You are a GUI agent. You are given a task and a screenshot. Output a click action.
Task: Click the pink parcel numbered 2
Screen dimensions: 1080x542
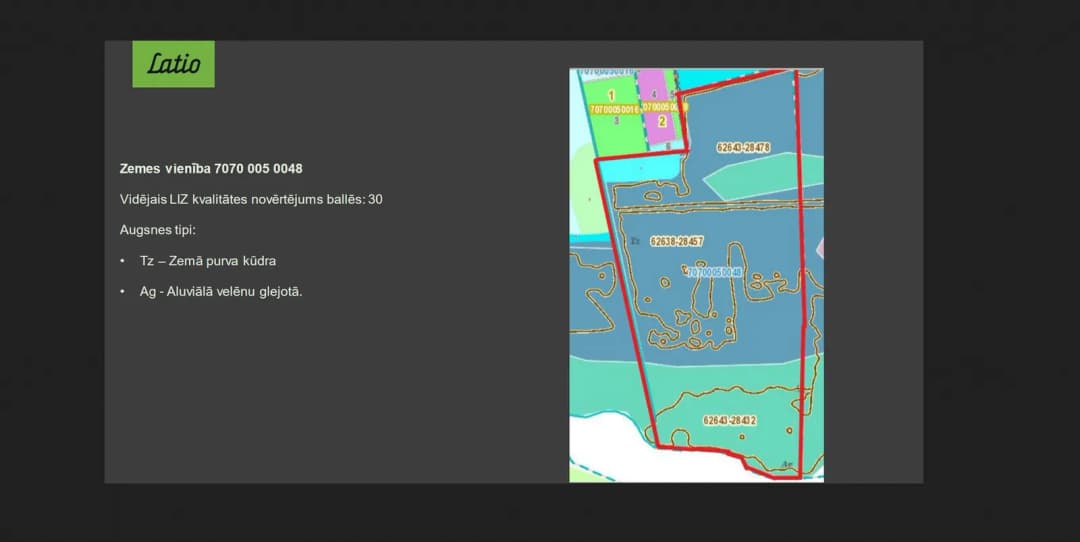point(662,121)
